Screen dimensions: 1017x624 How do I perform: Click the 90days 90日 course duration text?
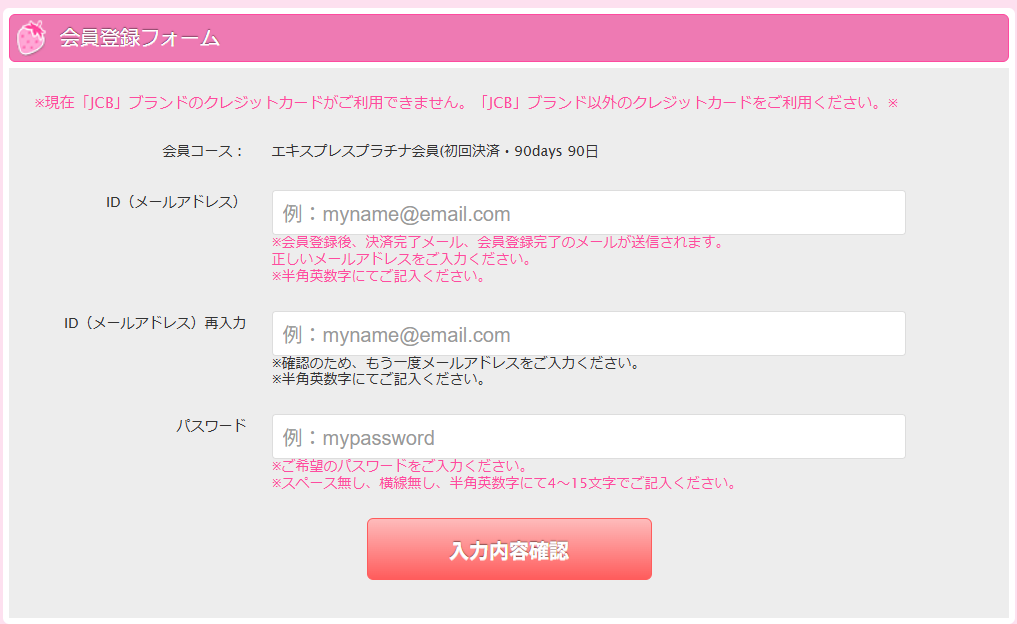(563, 152)
